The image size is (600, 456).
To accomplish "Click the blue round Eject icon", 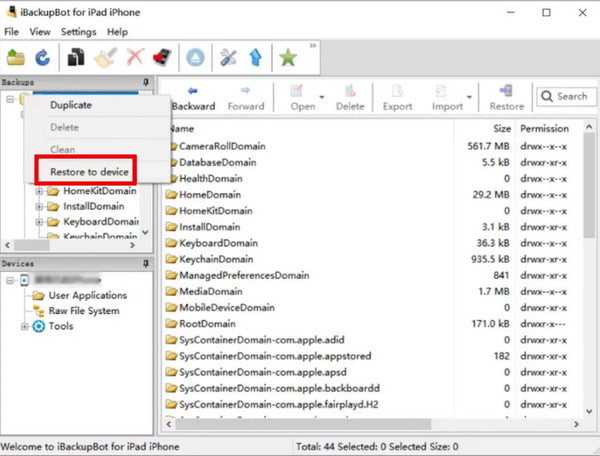I will [195, 58].
